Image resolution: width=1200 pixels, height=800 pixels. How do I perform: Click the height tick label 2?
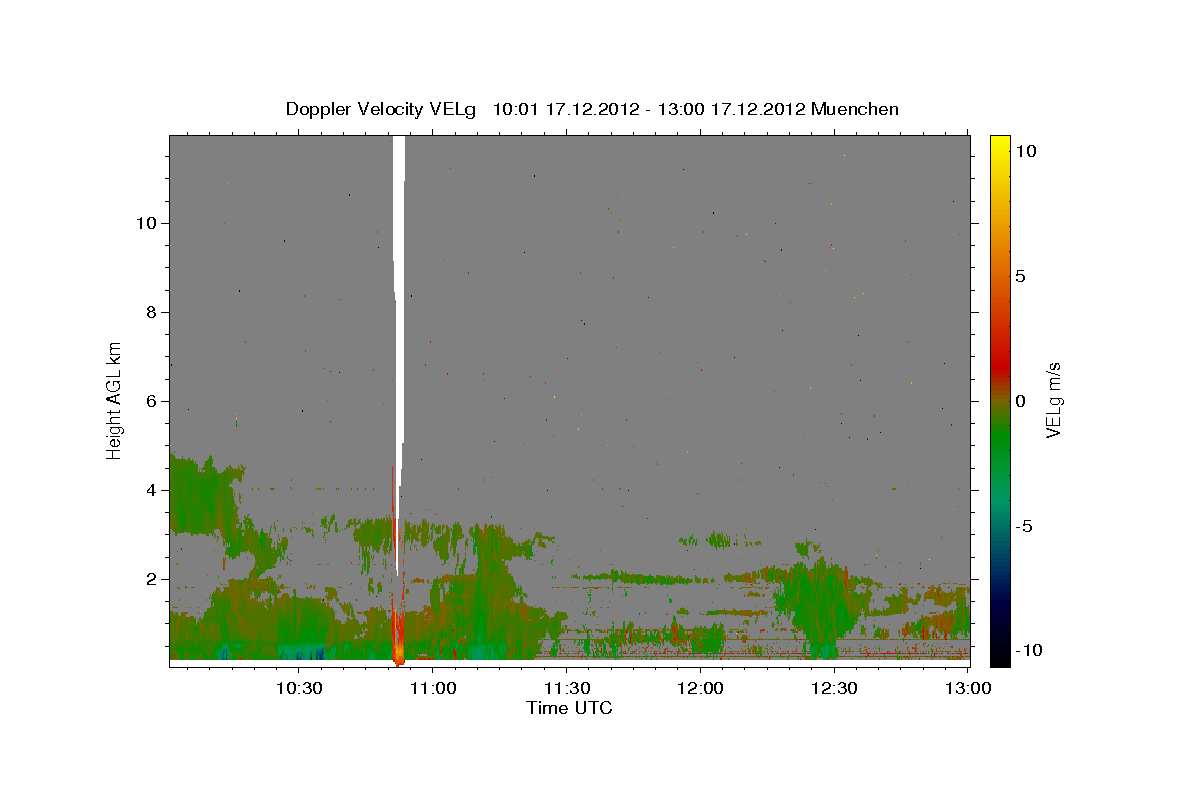click(x=150, y=579)
